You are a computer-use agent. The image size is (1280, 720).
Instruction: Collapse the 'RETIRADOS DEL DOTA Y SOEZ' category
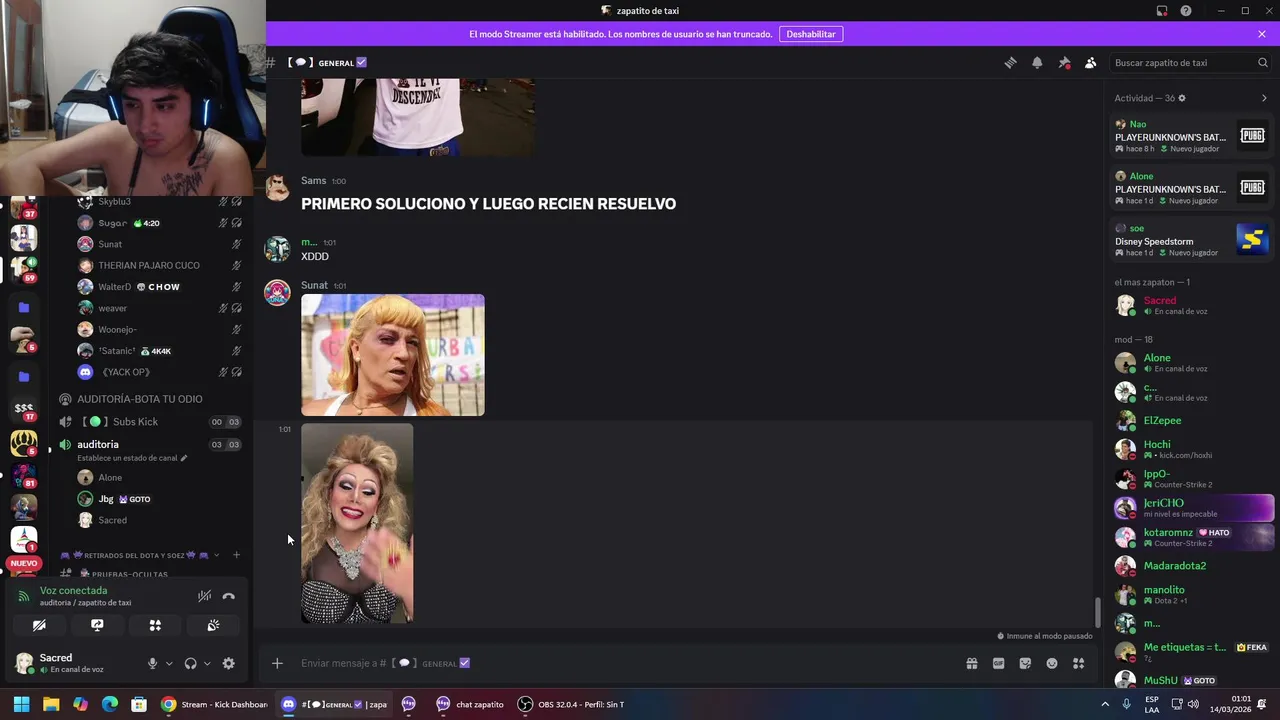[x=140, y=555]
